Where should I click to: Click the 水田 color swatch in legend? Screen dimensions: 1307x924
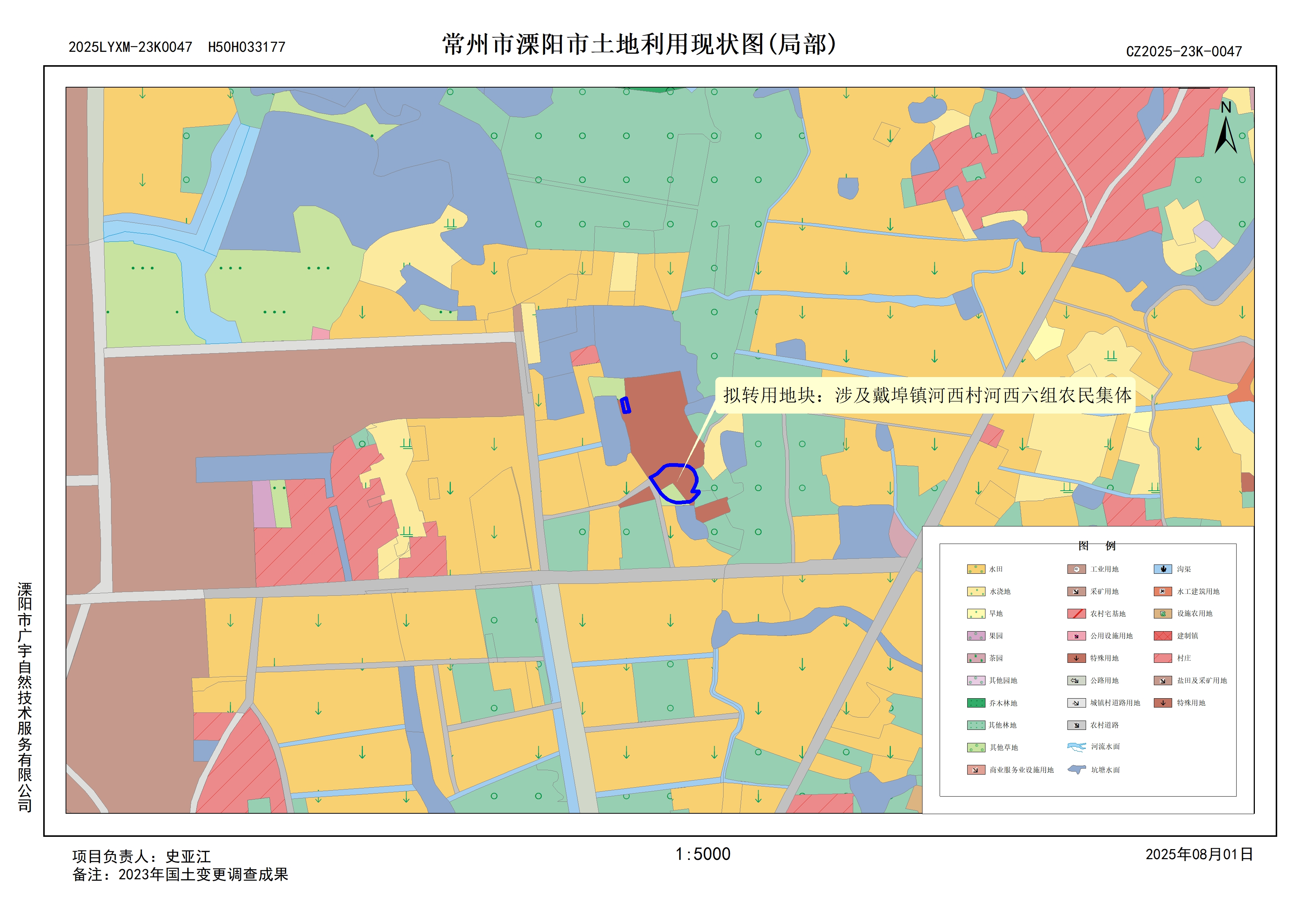click(976, 569)
